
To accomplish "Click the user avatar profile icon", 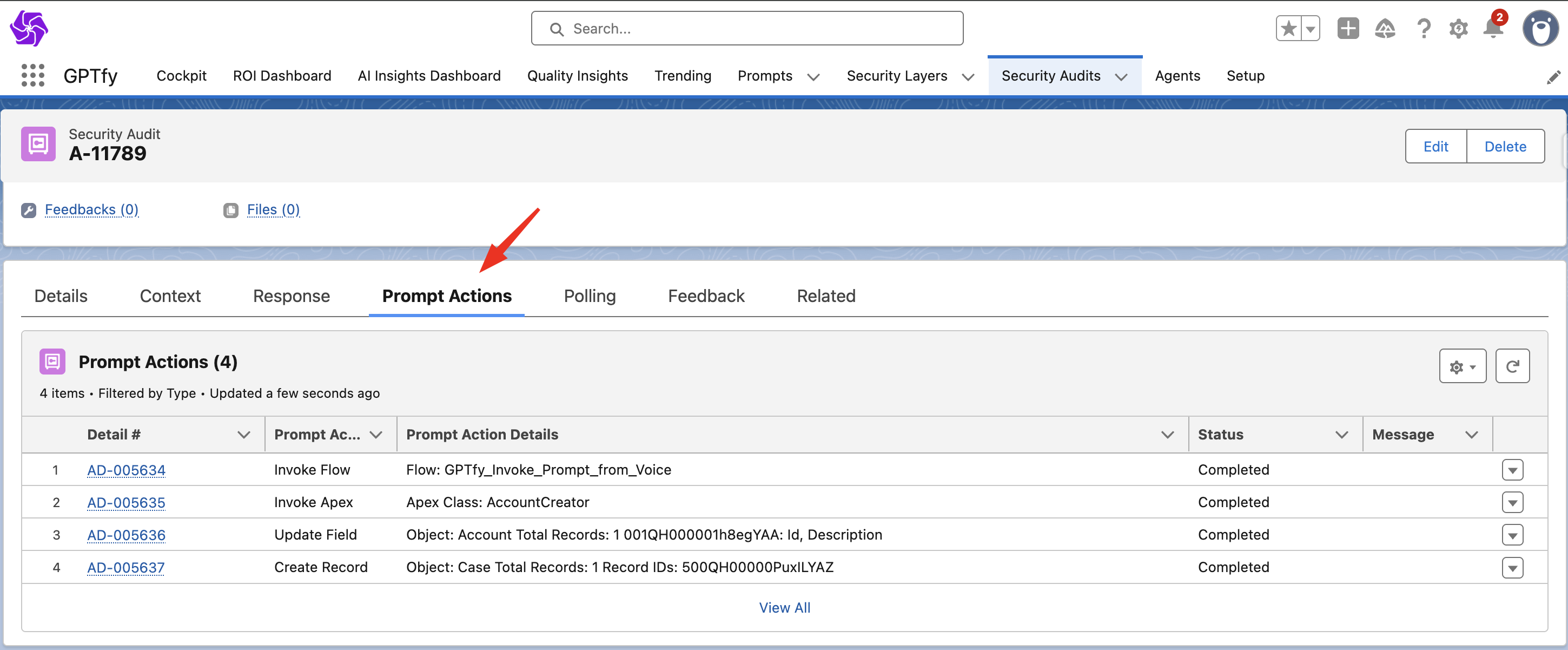I will [x=1539, y=29].
